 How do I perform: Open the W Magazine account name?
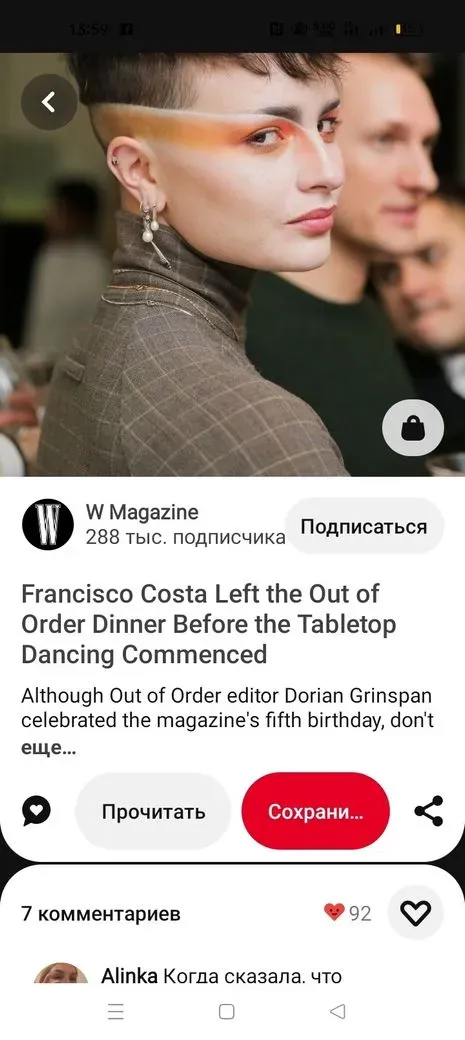(142, 512)
